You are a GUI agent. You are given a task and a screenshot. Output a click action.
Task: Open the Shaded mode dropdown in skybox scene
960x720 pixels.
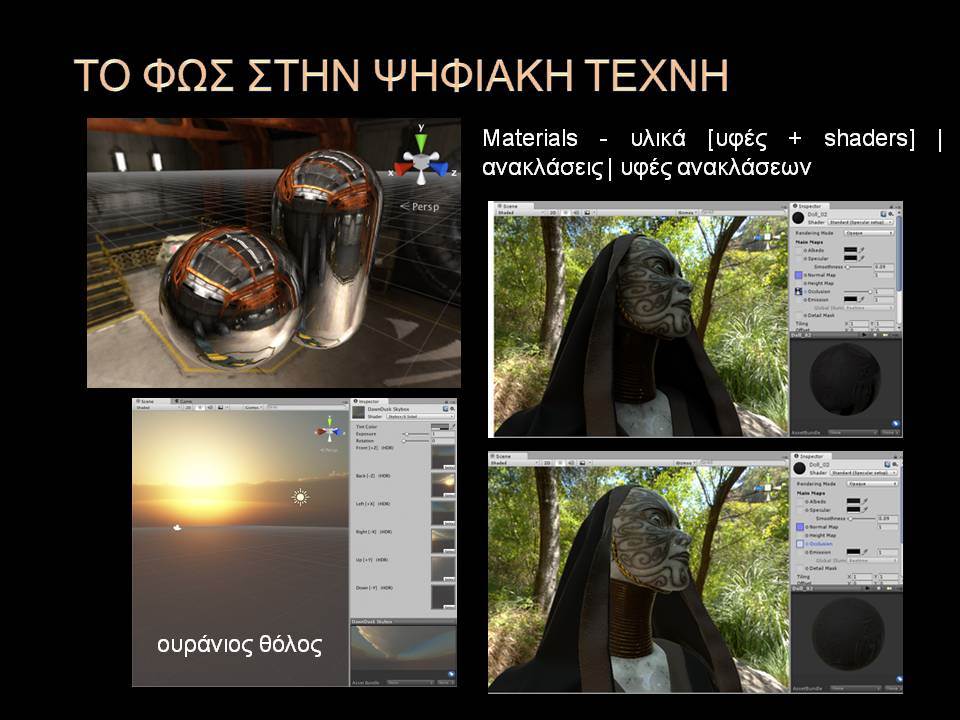[158, 407]
